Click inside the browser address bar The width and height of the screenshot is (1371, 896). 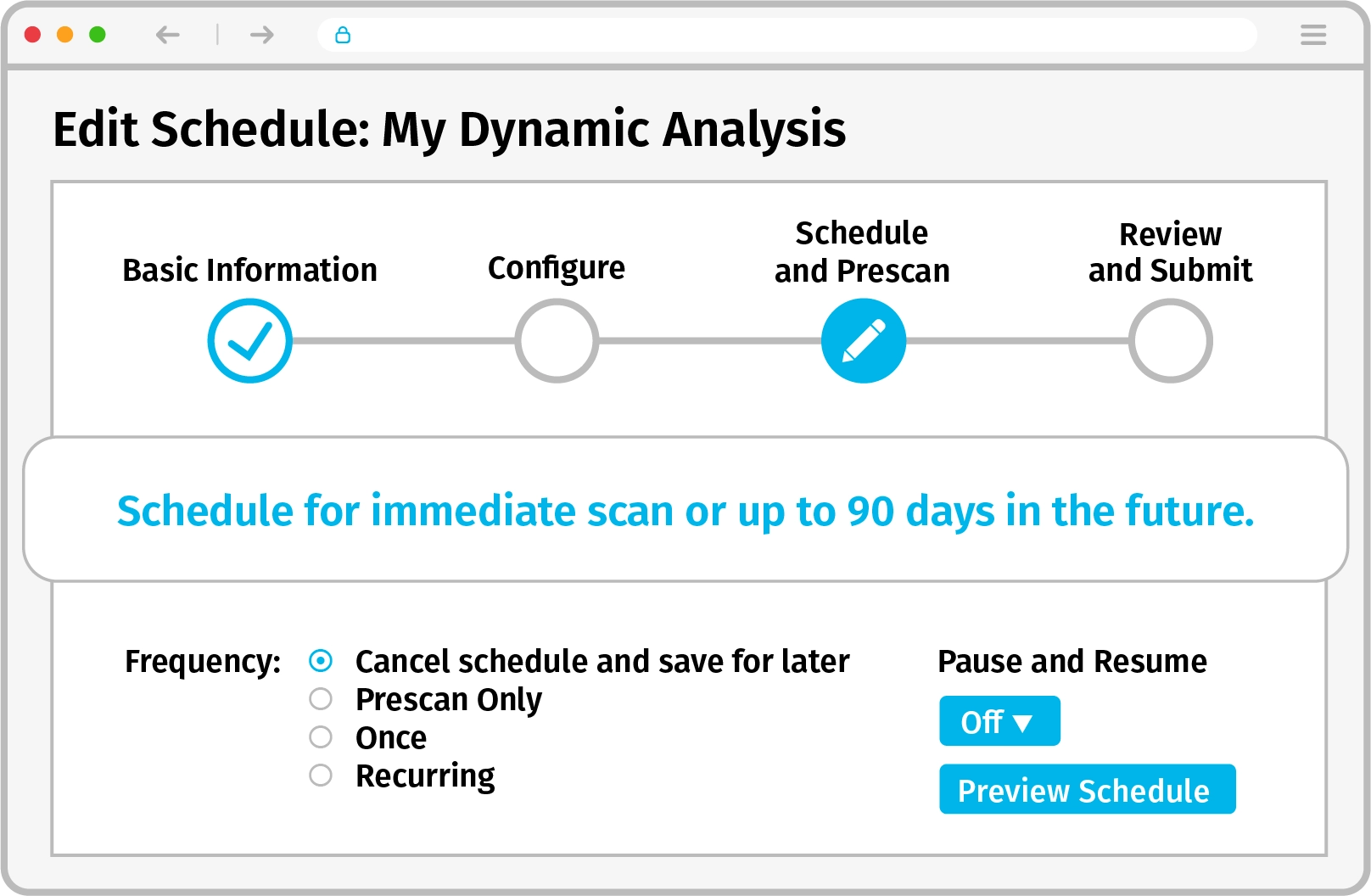[x=764, y=36]
